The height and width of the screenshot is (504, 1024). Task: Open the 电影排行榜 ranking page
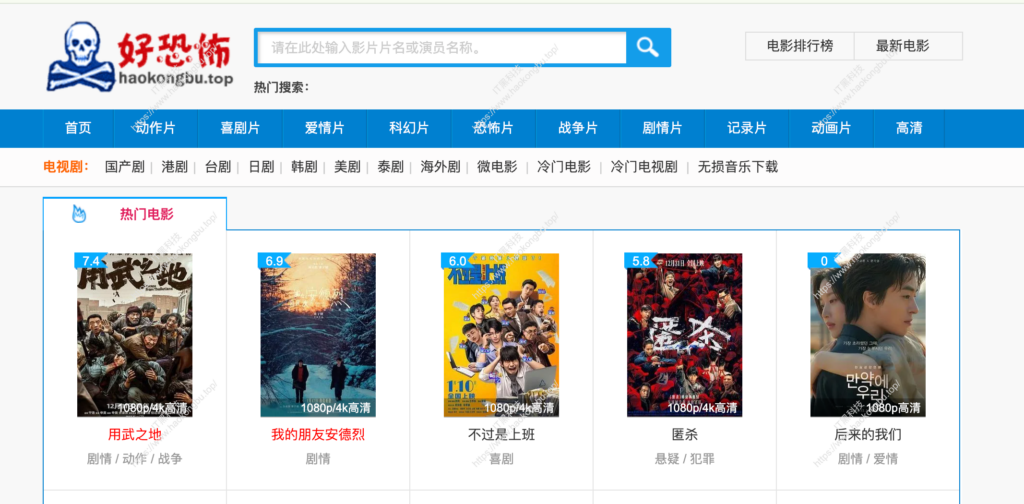[x=799, y=46]
